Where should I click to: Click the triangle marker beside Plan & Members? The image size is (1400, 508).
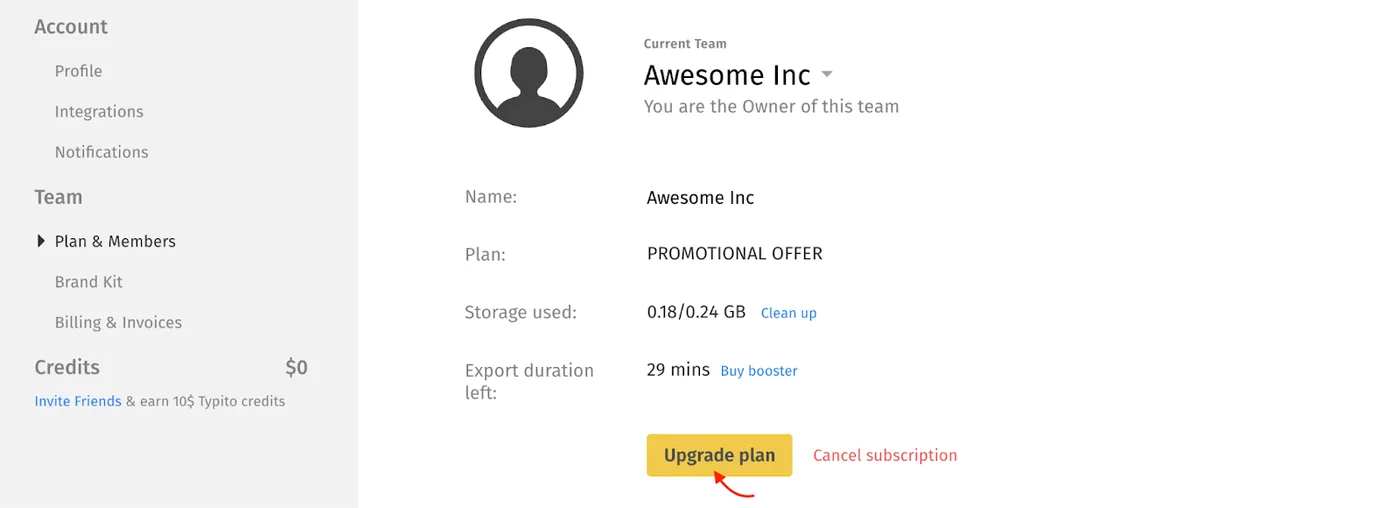coord(41,241)
